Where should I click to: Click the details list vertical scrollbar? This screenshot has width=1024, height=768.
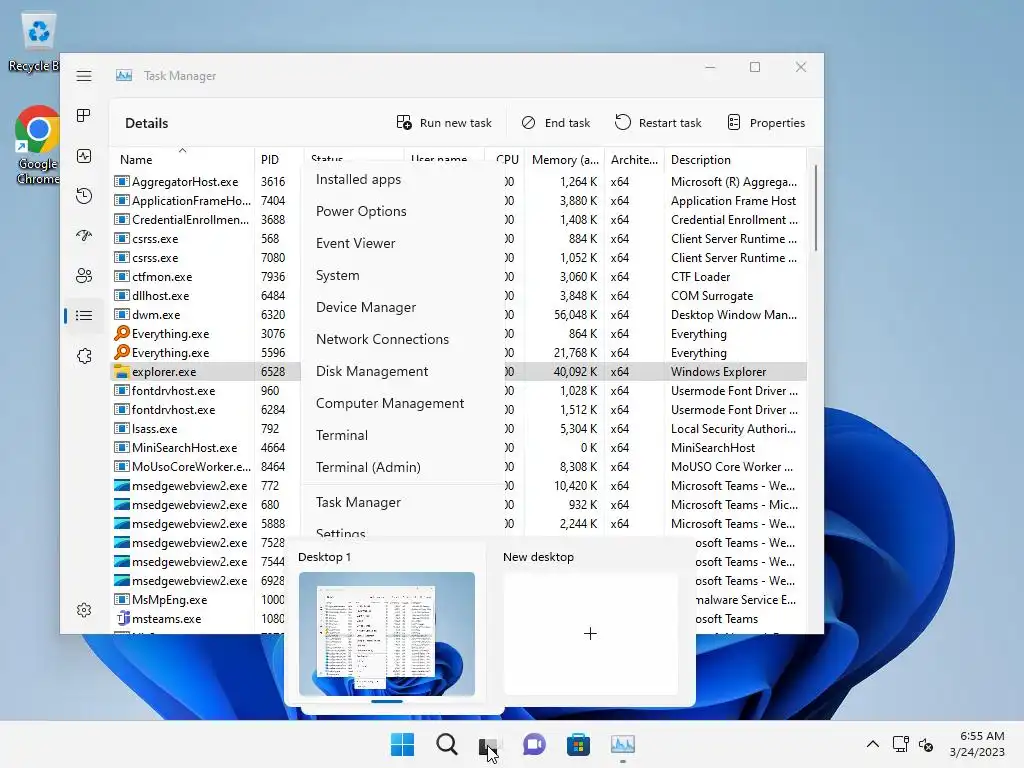click(816, 209)
